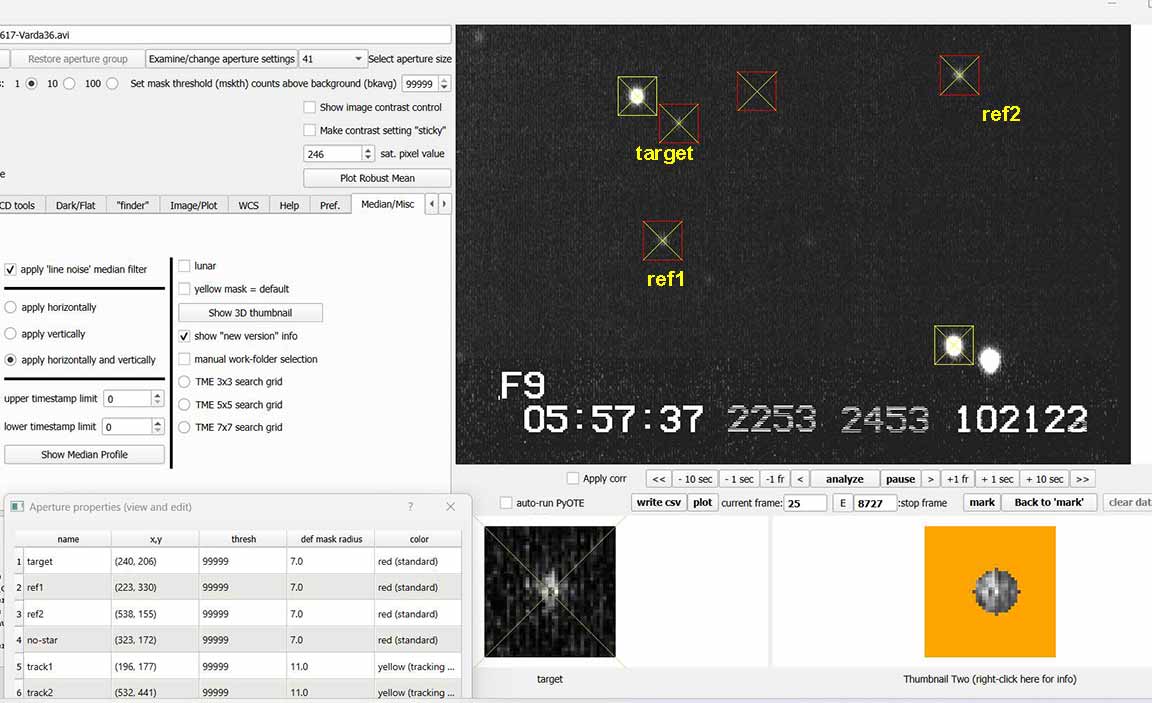The image size is (1152, 703).
Task: Go back one frame with -1 fr
Action: coord(775,479)
